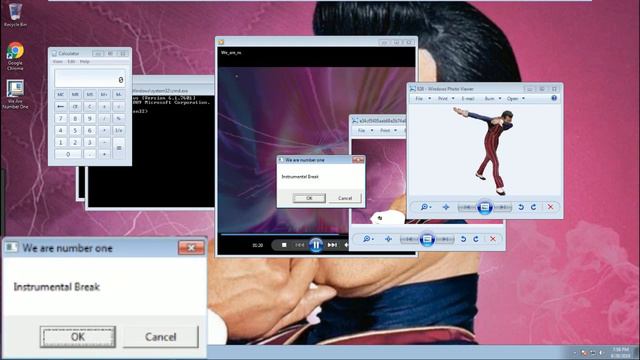Click the 4 key on Calculator
This screenshot has width=640, height=360.
coord(60,130)
